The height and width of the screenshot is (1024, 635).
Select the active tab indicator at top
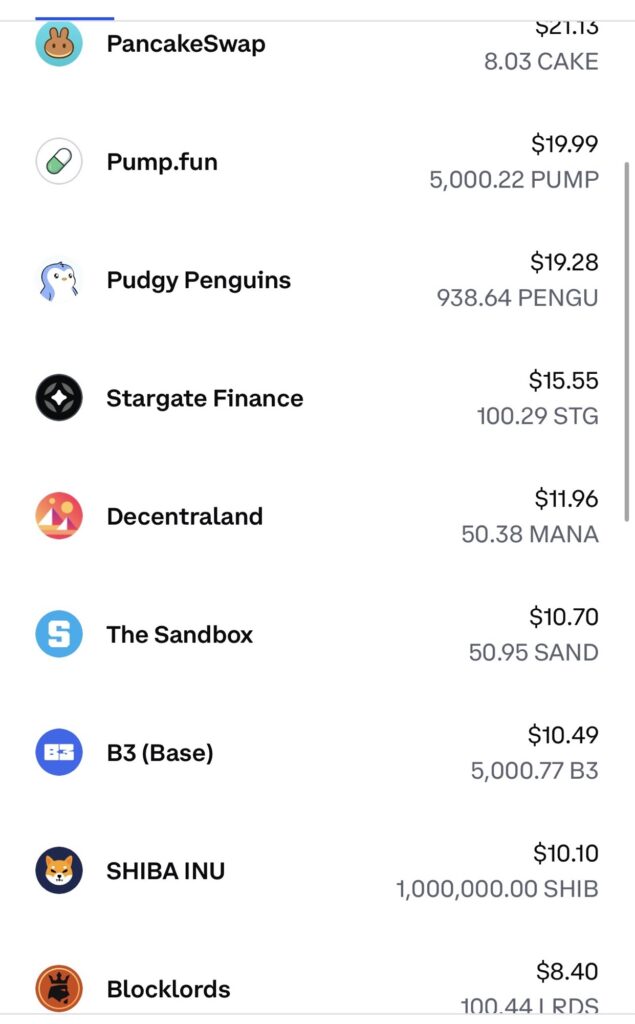(75, 18)
